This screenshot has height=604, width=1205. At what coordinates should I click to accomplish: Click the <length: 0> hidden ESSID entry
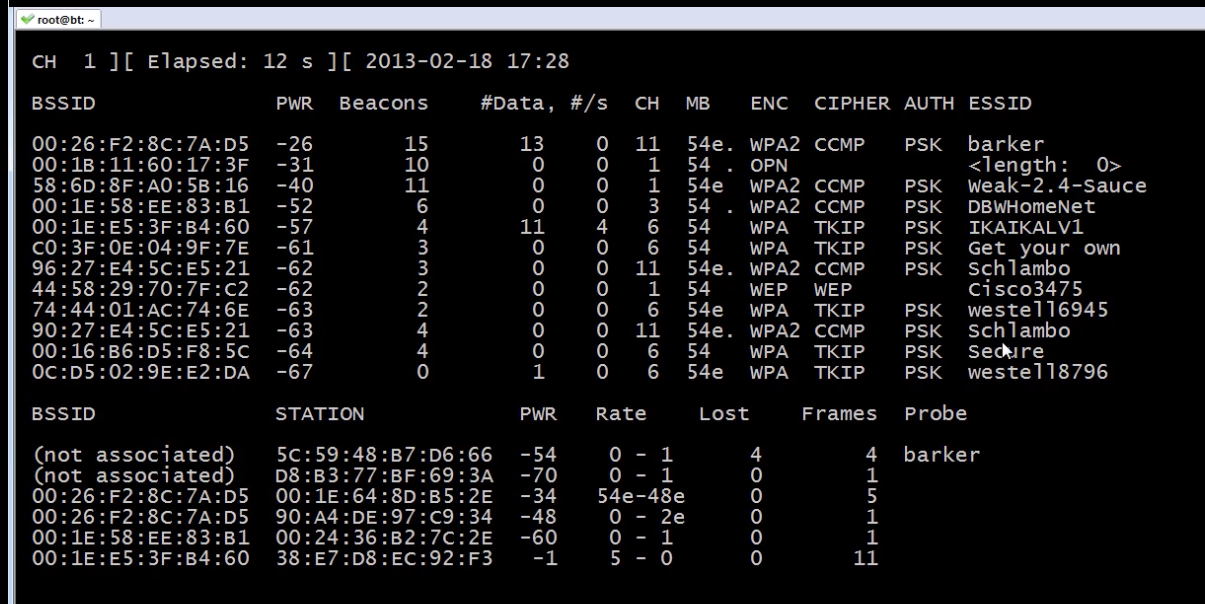(x=1044, y=165)
